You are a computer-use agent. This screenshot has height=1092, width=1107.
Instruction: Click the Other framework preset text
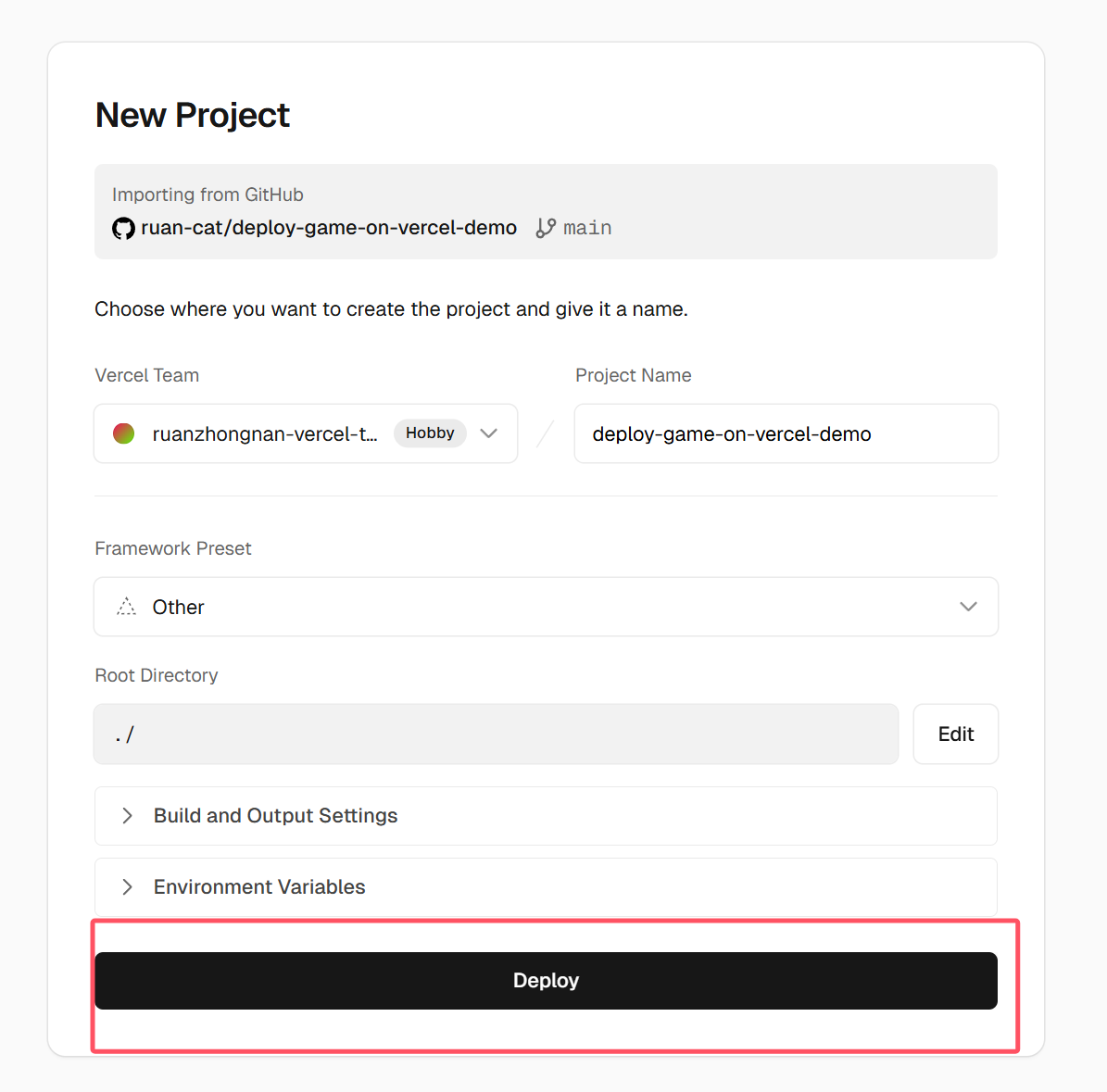coord(178,607)
